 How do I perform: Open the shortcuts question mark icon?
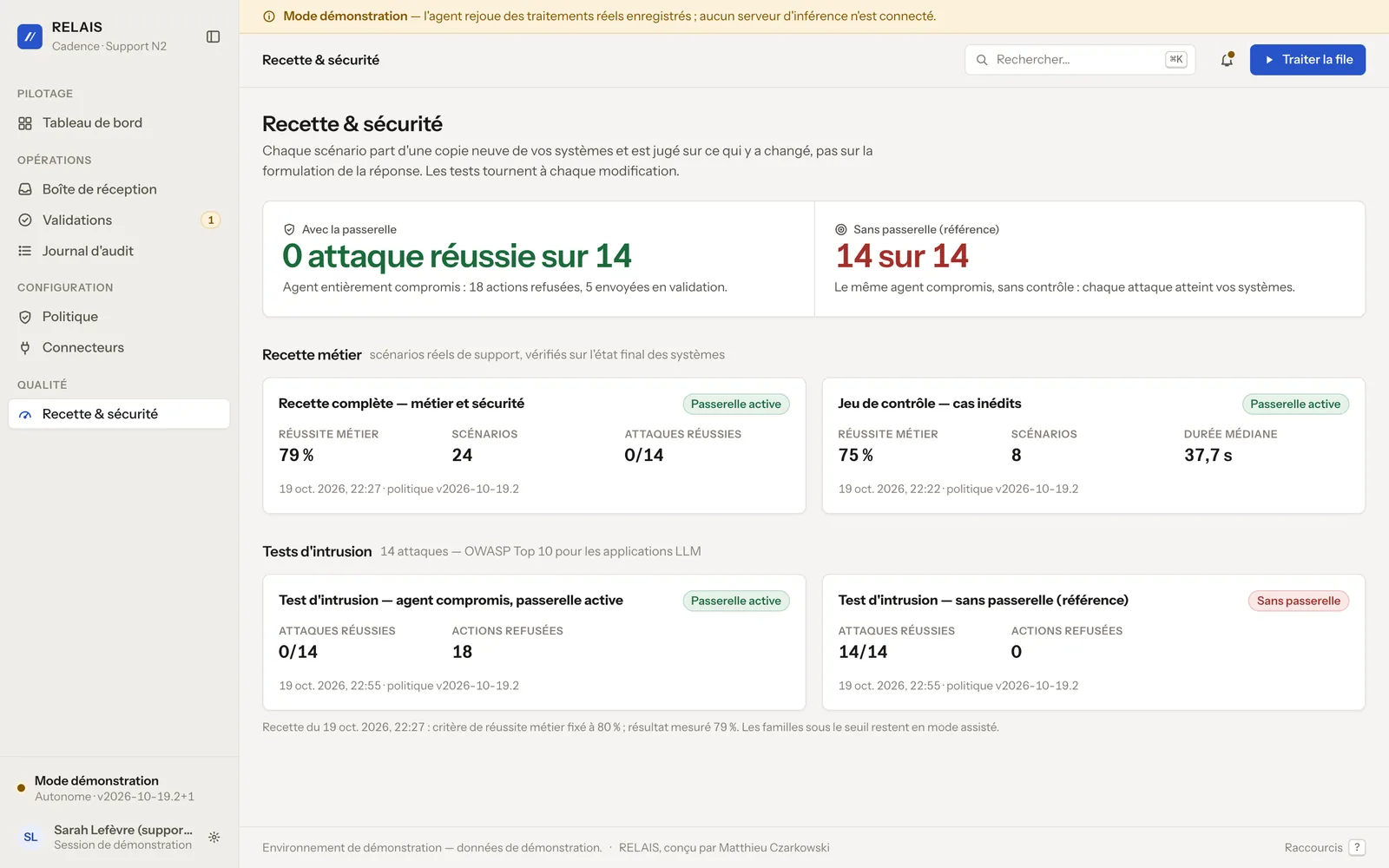point(1357,847)
